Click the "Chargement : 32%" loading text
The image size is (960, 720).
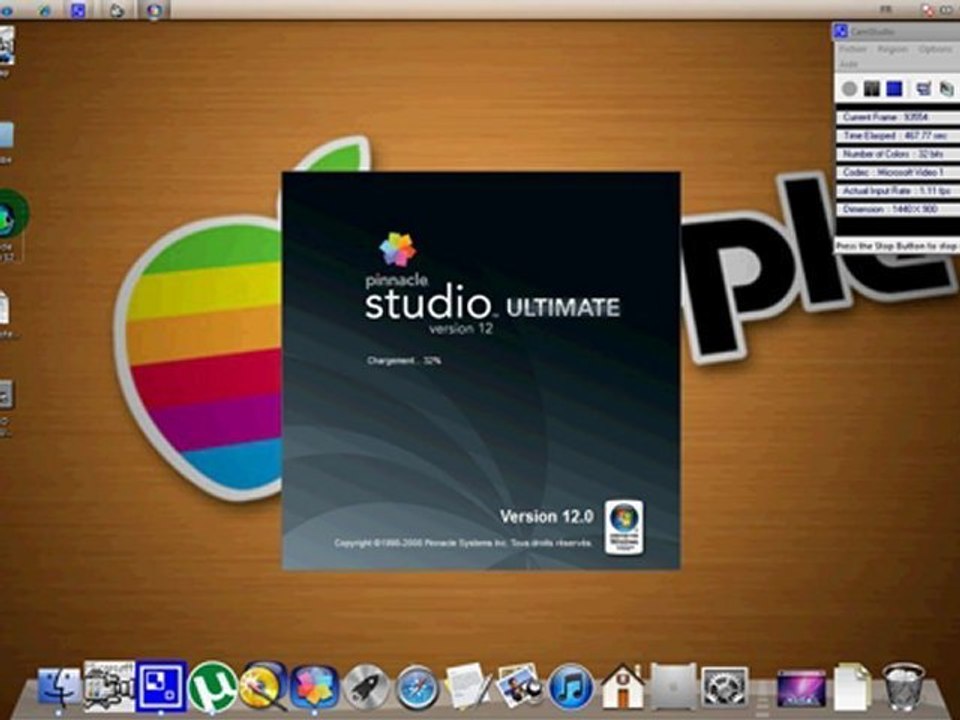[404, 361]
